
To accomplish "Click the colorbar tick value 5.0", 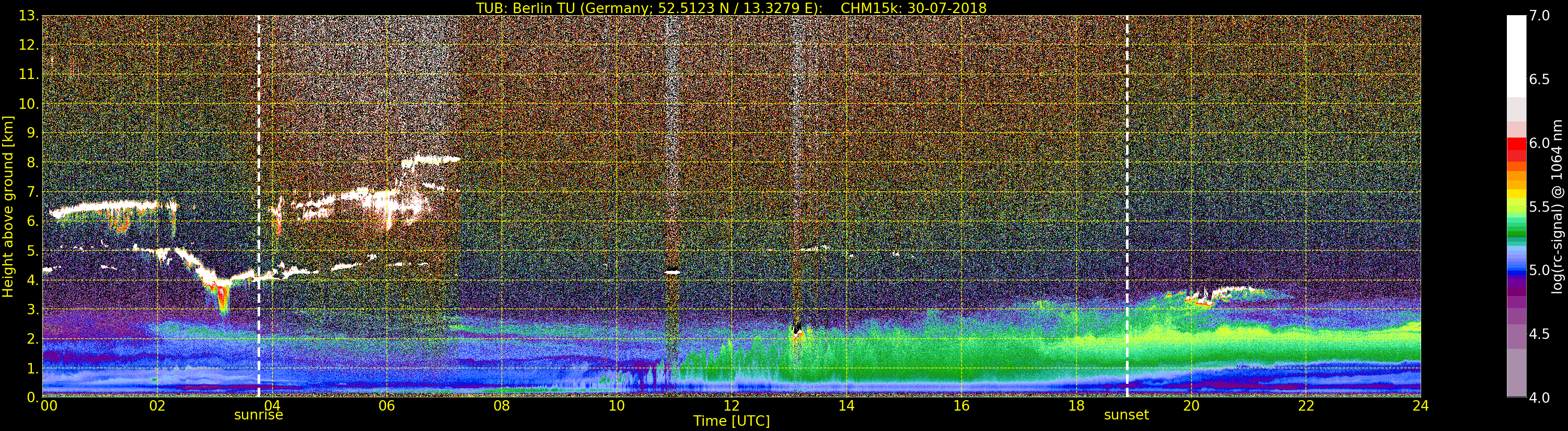I will click(1539, 270).
